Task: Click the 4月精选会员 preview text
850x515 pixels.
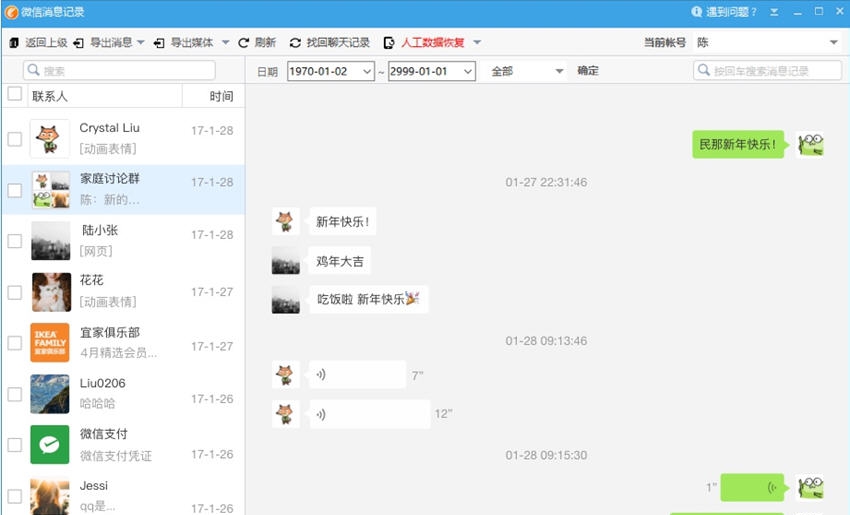Action: 118,353
